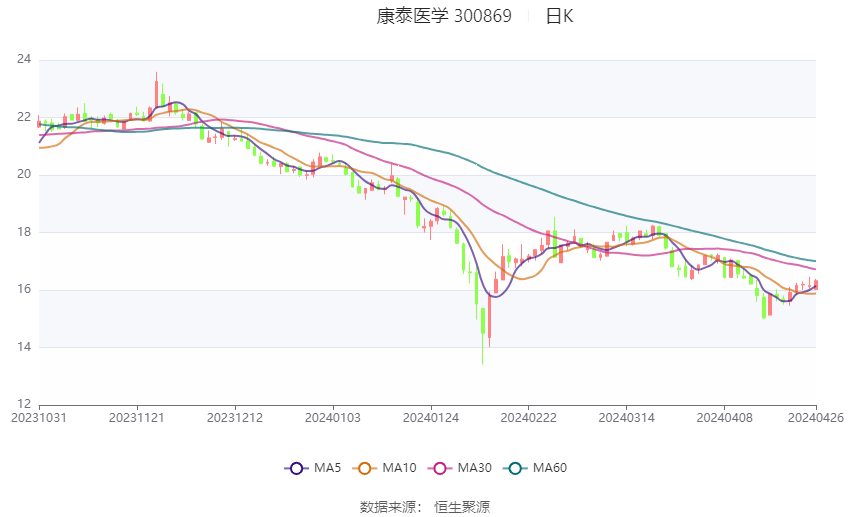The height and width of the screenshot is (517, 850).
Task: Toggle the MA10 legend series
Action: click(385, 468)
